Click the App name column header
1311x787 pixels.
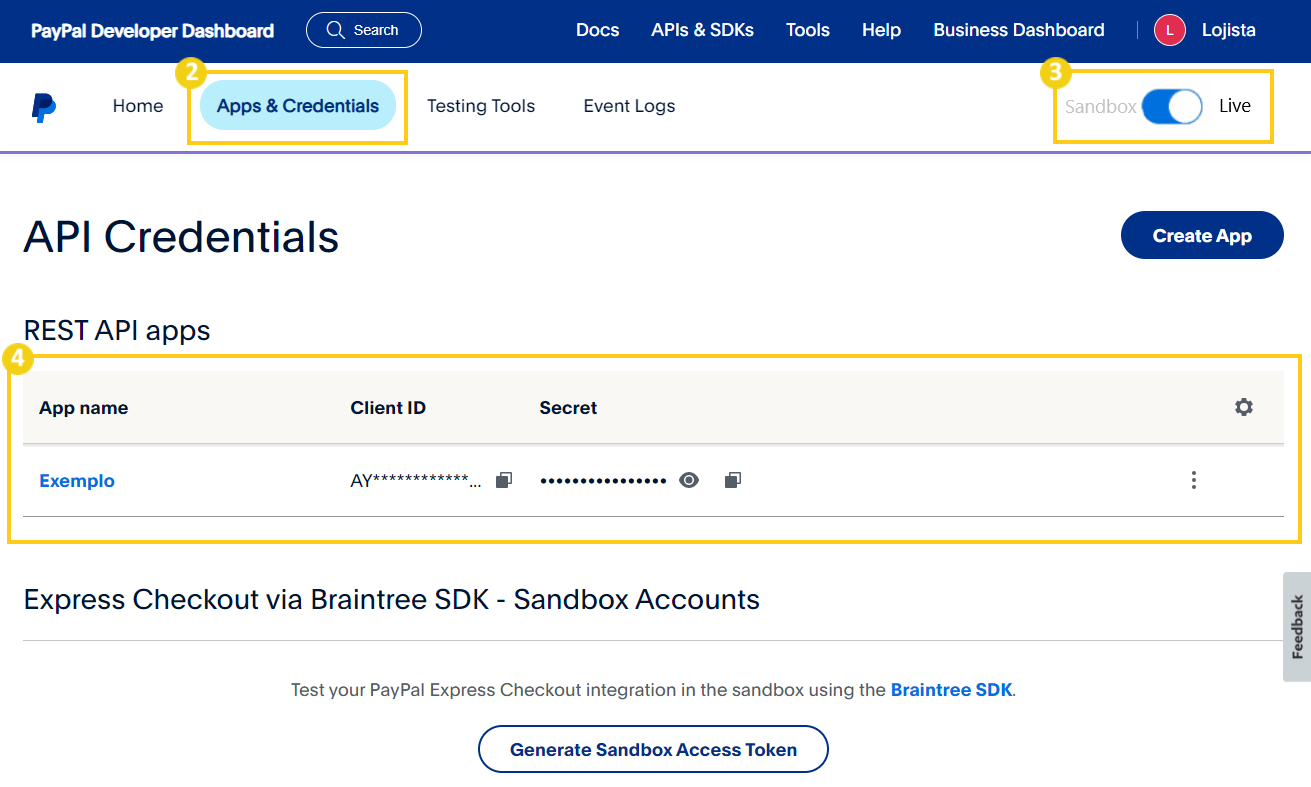coord(84,408)
